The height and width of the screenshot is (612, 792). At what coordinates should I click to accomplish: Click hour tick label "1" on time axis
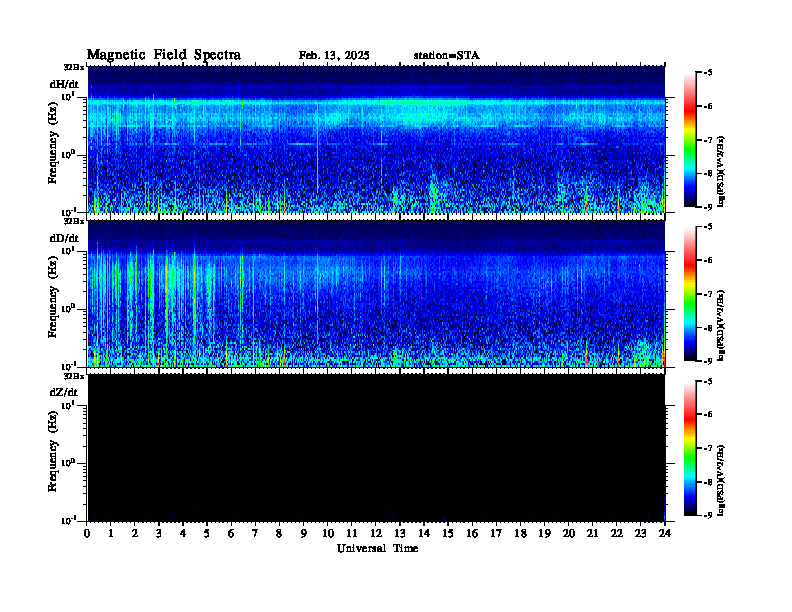[x=111, y=534]
